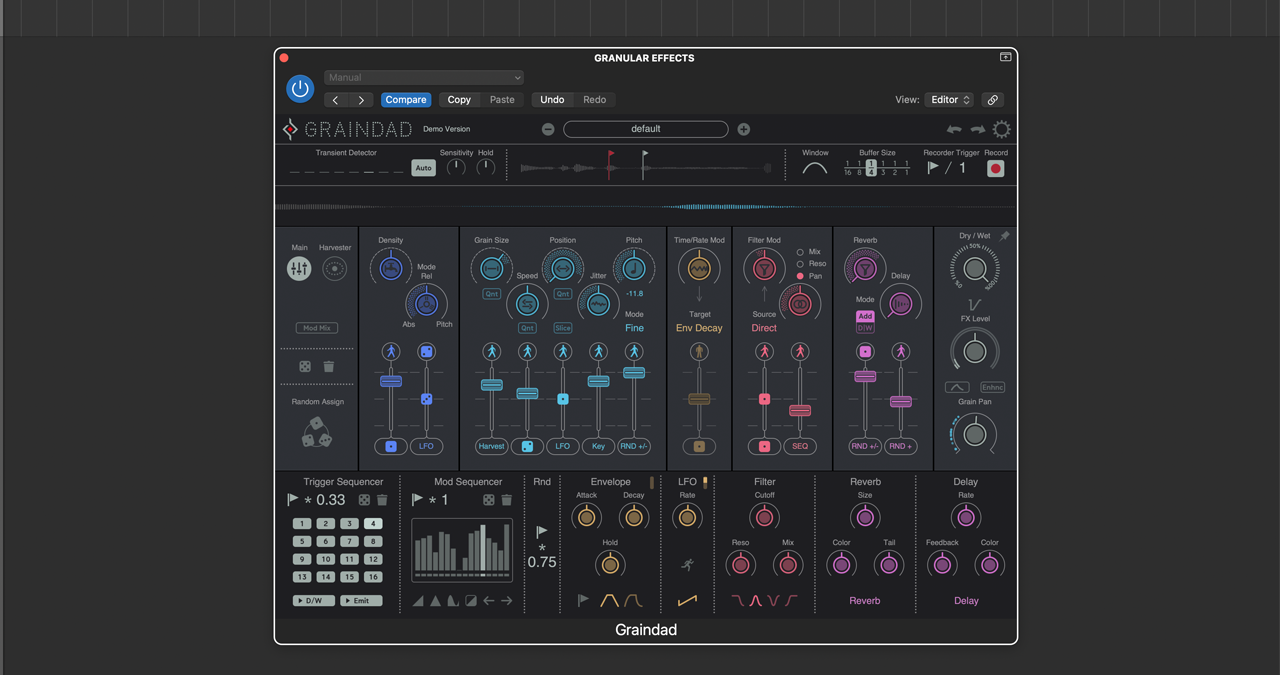Click the Enhnc button
Viewport: 1280px width, 675px height.
(992, 387)
